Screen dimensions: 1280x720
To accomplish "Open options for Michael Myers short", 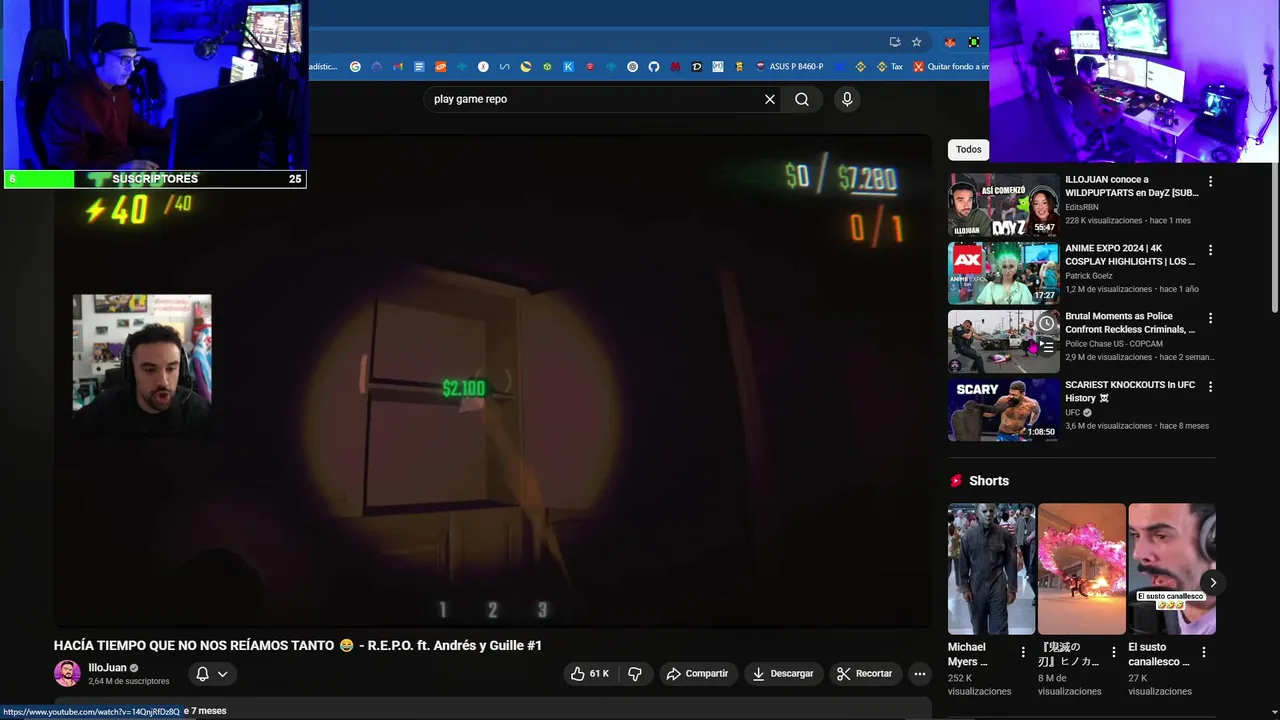I will tap(1022, 652).
